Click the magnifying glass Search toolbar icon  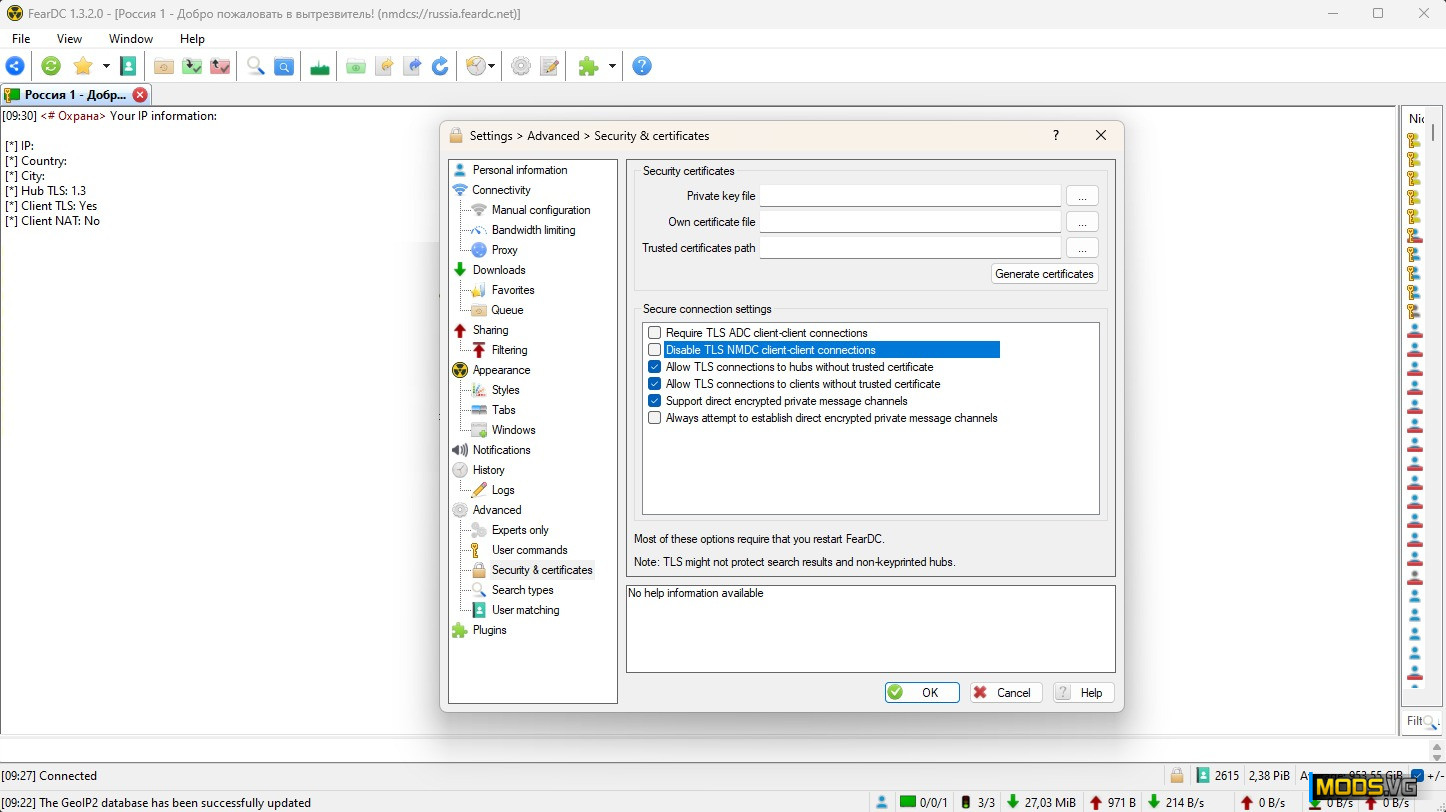point(256,66)
